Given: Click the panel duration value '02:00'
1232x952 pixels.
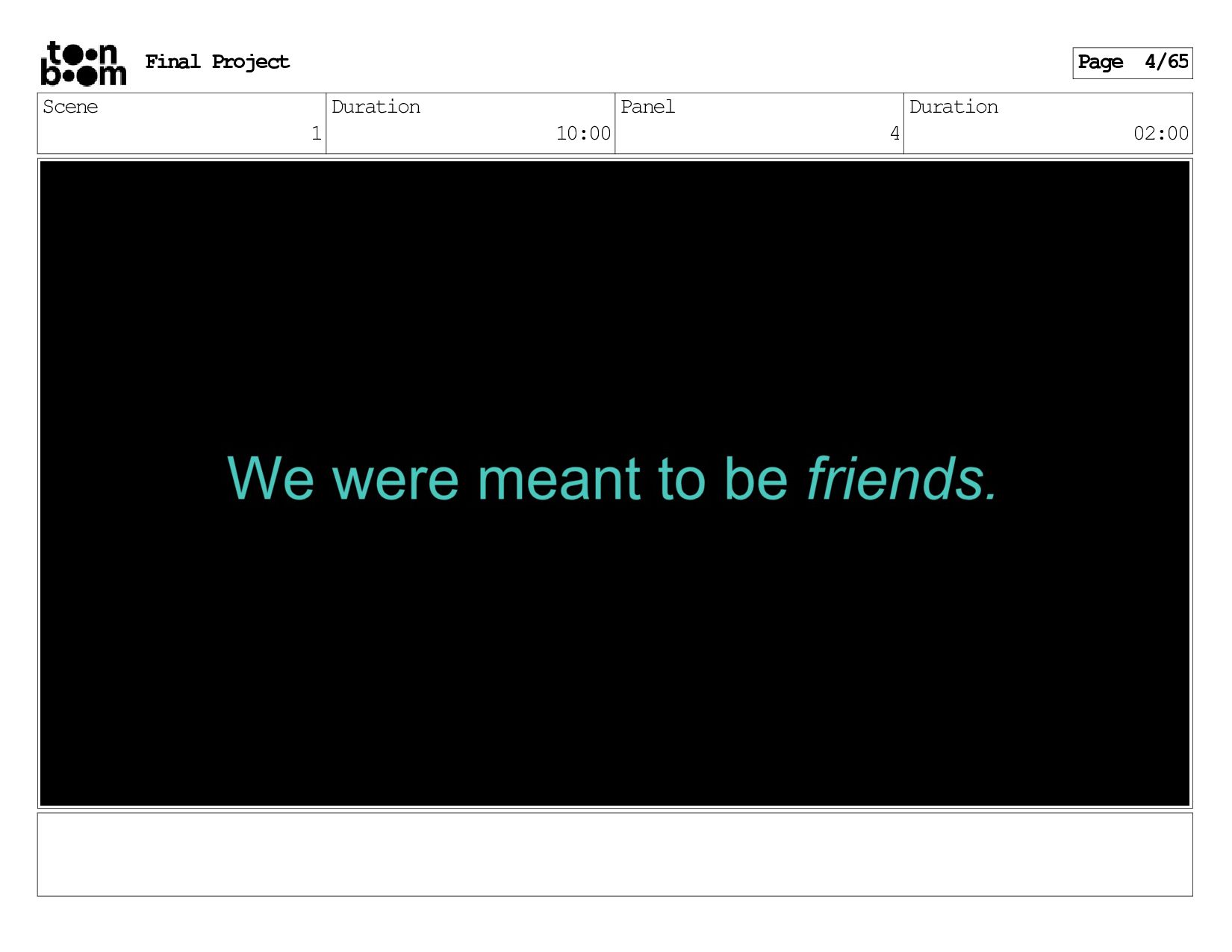Looking at the screenshot, I should [x=1161, y=134].
